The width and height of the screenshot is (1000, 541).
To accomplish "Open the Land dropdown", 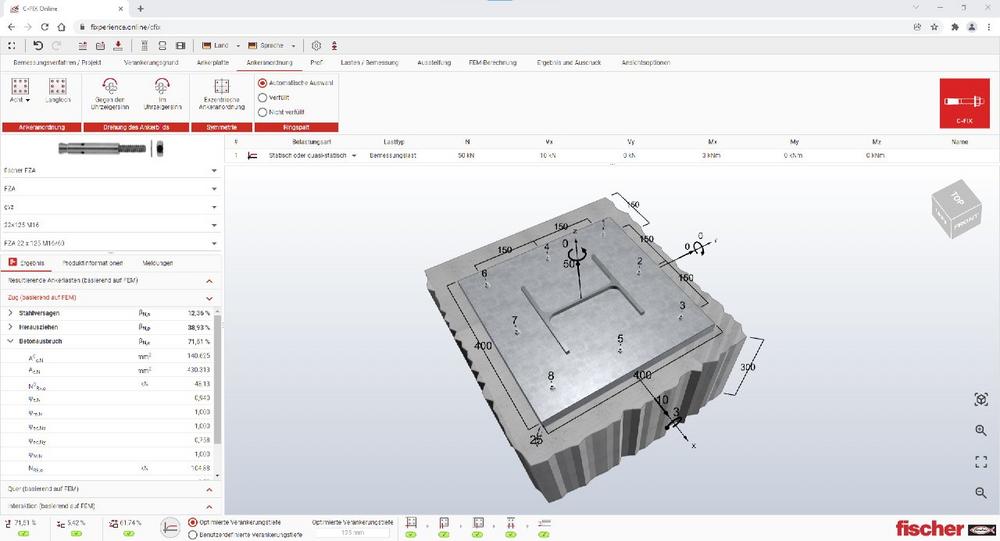I will click(221, 45).
